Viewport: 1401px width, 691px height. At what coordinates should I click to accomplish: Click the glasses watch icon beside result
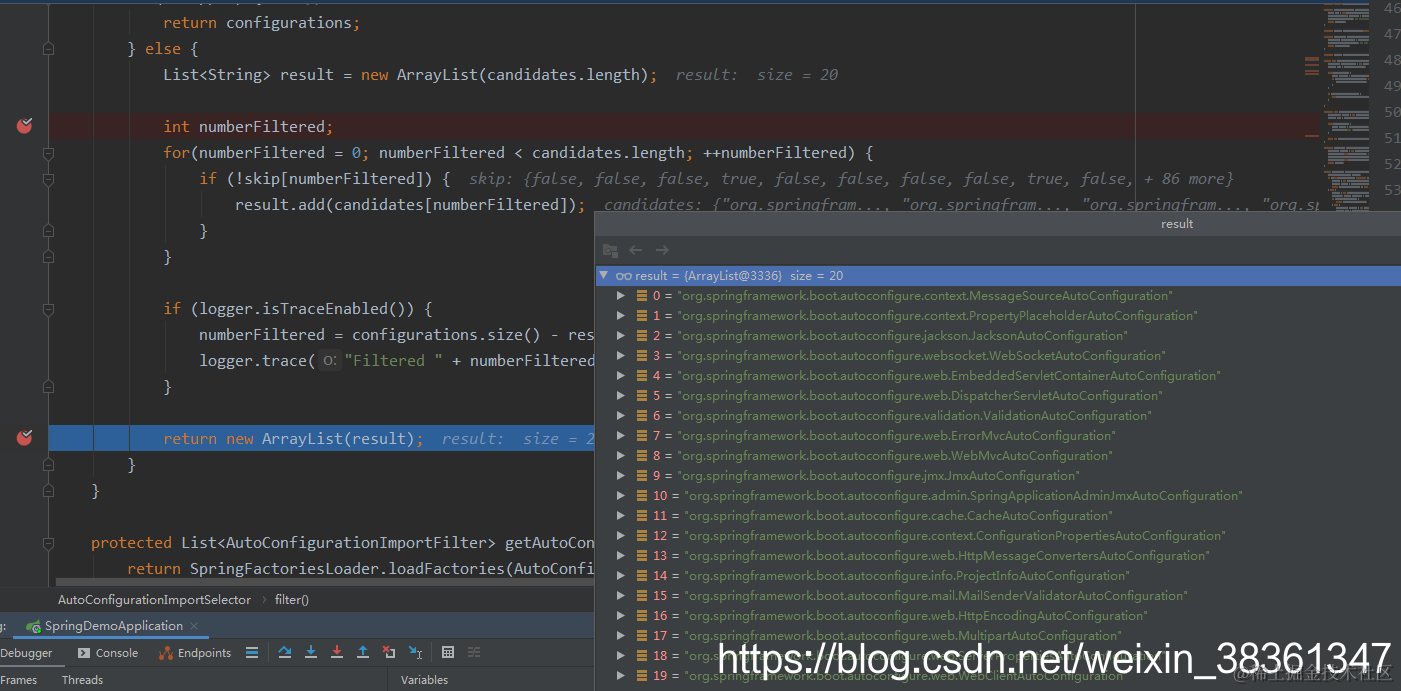[x=623, y=275]
